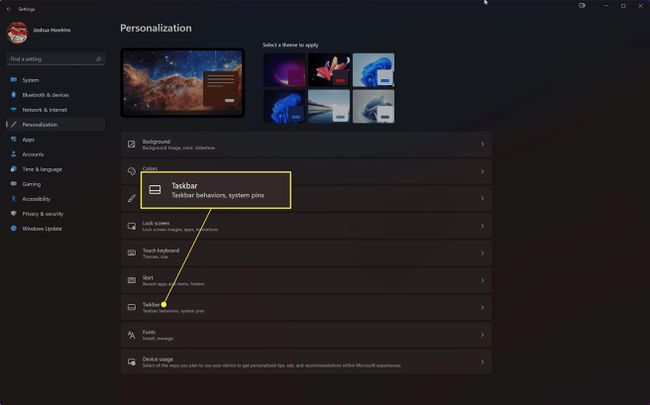Select the Network & internet icon

pos(14,109)
